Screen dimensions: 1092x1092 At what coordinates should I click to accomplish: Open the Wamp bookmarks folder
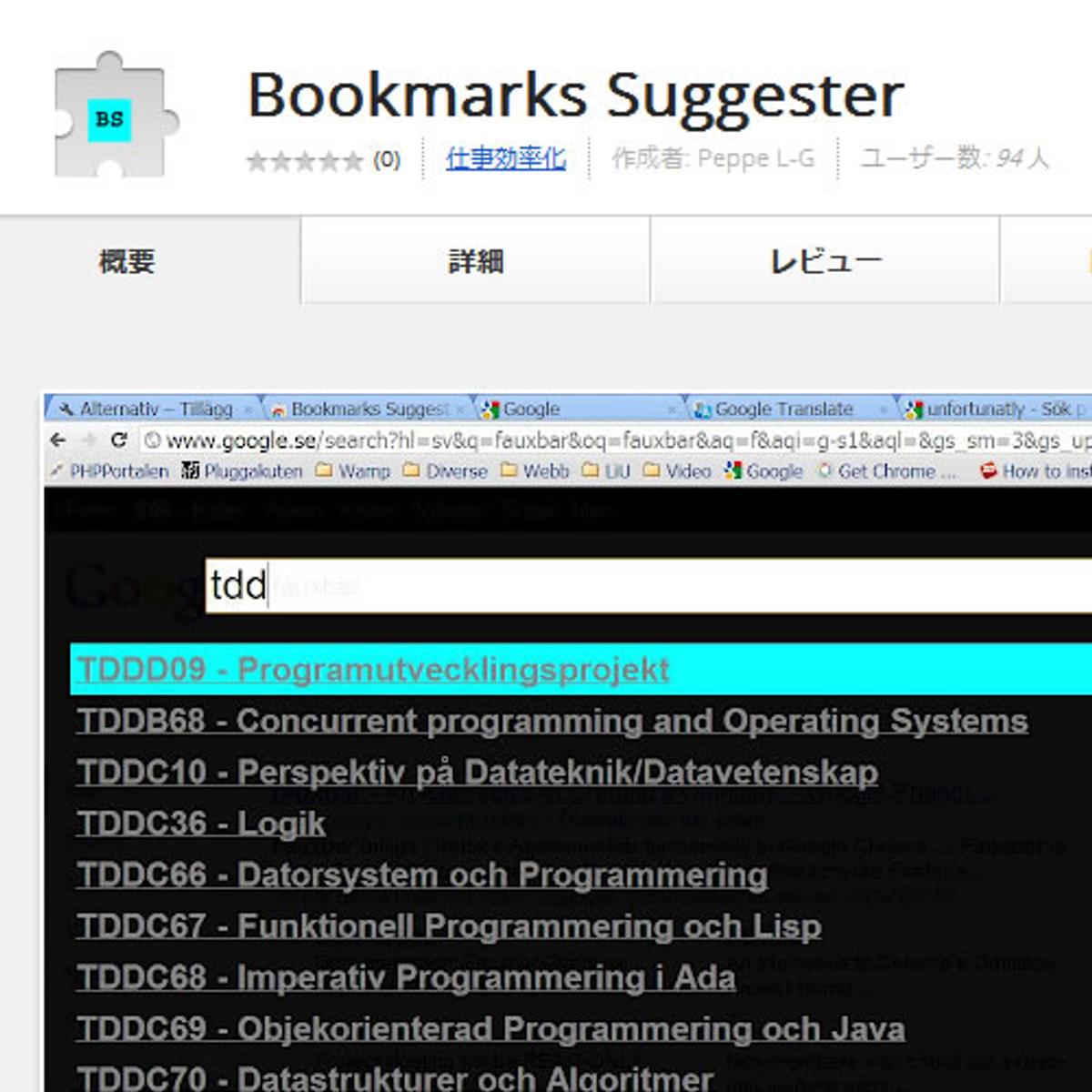point(354,471)
